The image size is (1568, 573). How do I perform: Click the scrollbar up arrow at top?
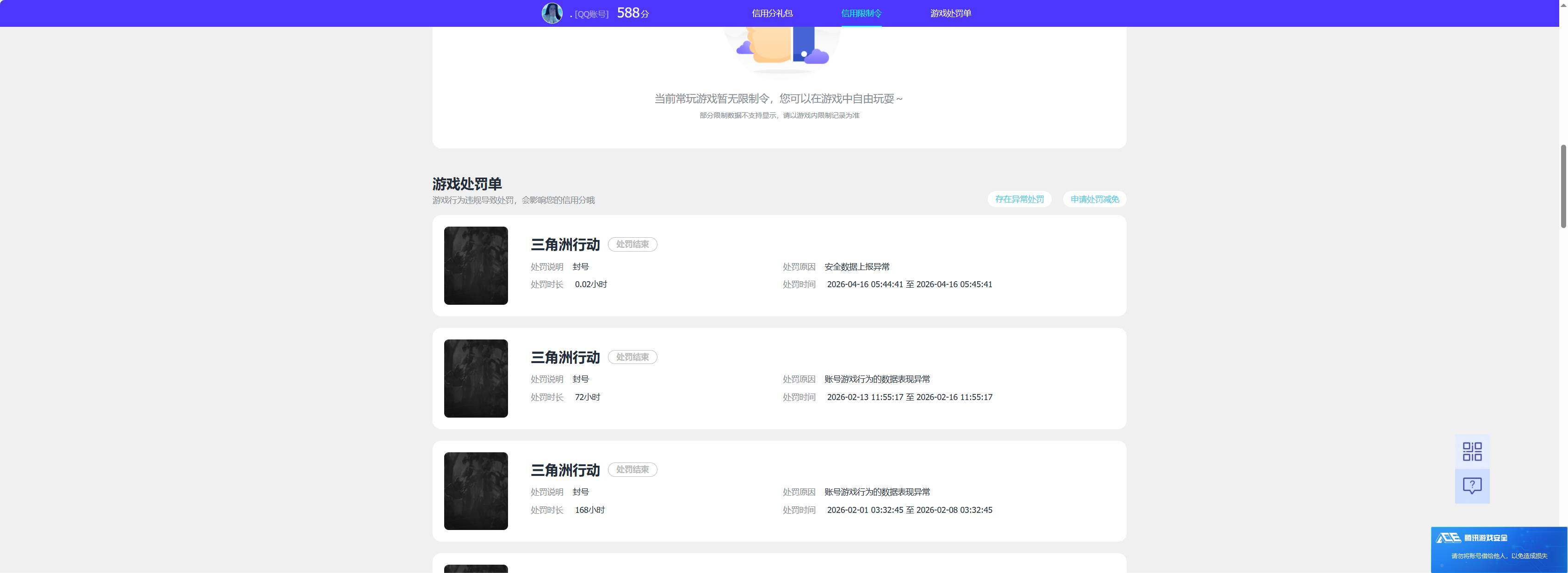coord(1563,4)
